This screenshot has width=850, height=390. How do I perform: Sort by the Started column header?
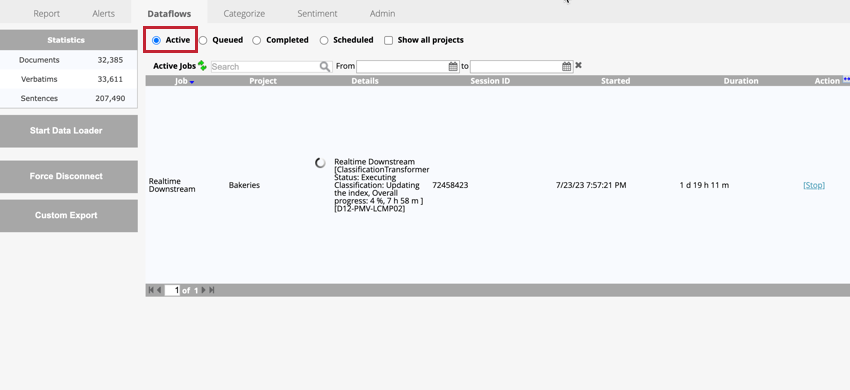(x=615, y=81)
